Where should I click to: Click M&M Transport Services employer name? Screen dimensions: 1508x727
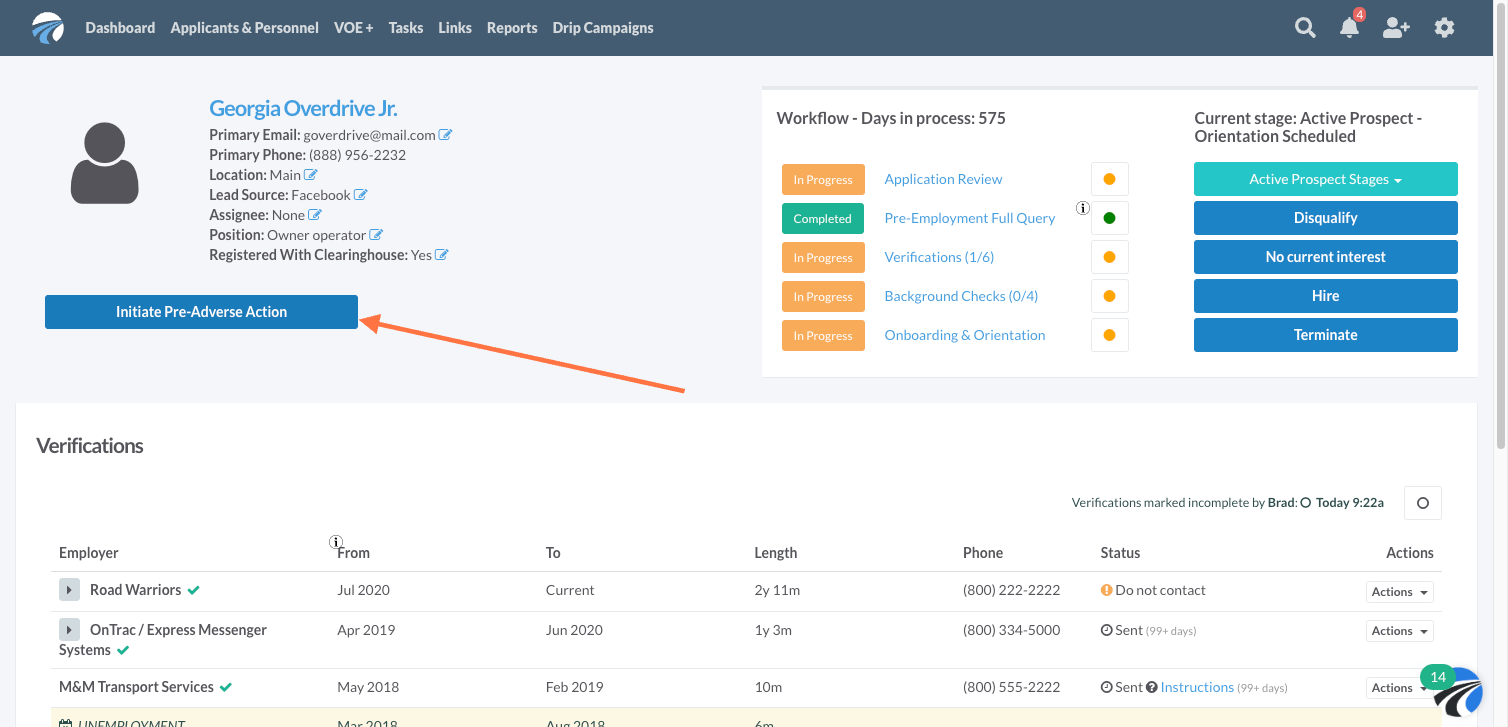click(x=136, y=687)
